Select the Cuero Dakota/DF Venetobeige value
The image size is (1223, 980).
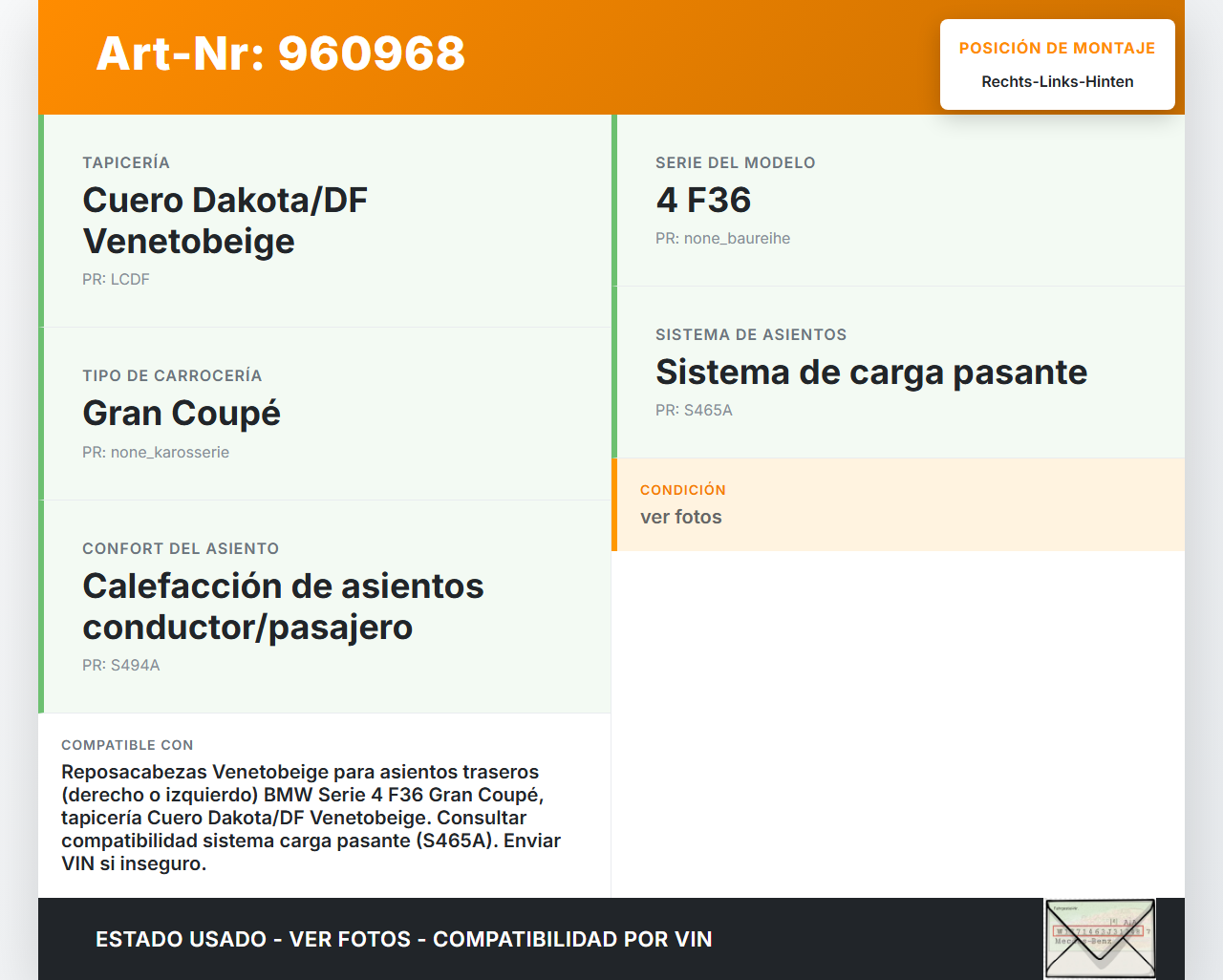[x=225, y=221]
